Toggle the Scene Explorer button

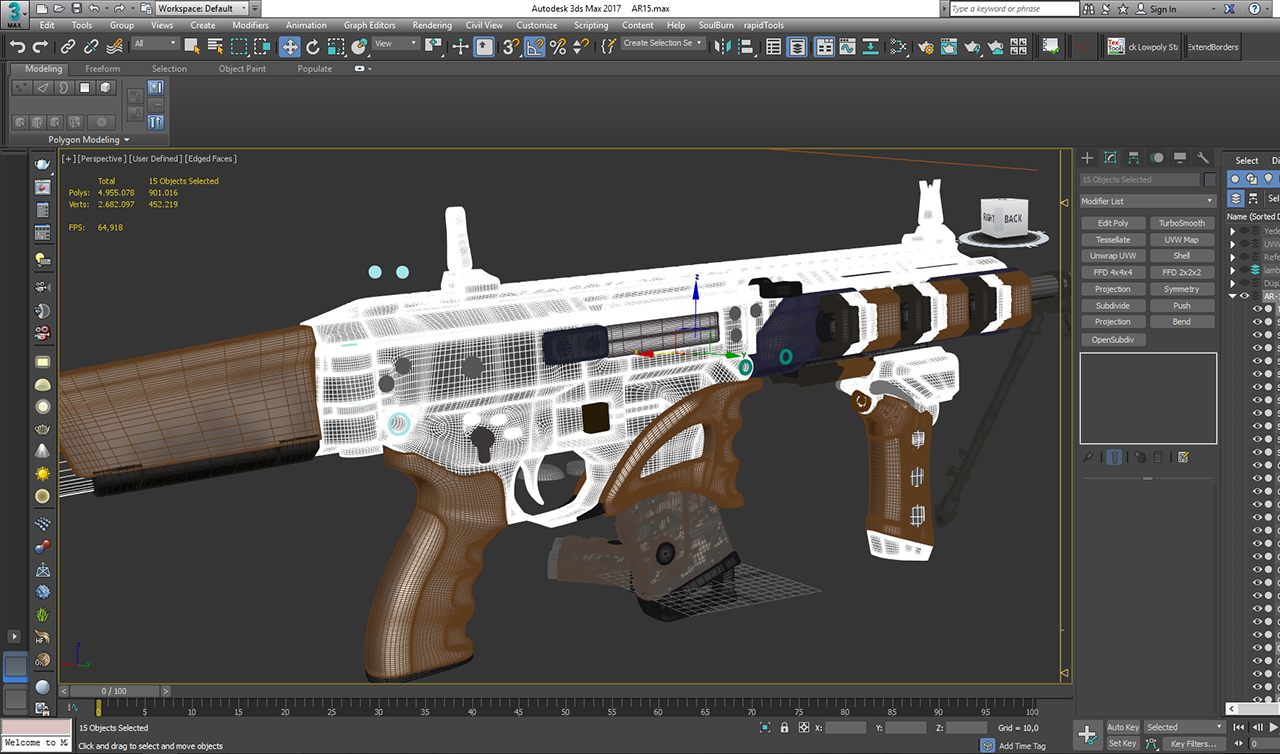point(774,46)
